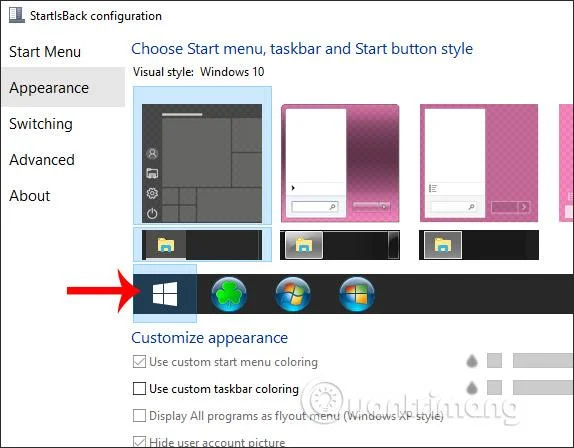This screenshot has height=448, width=574.
Task: Choose the pink checkered Start menu style with list icon
Action: (479, 163)
